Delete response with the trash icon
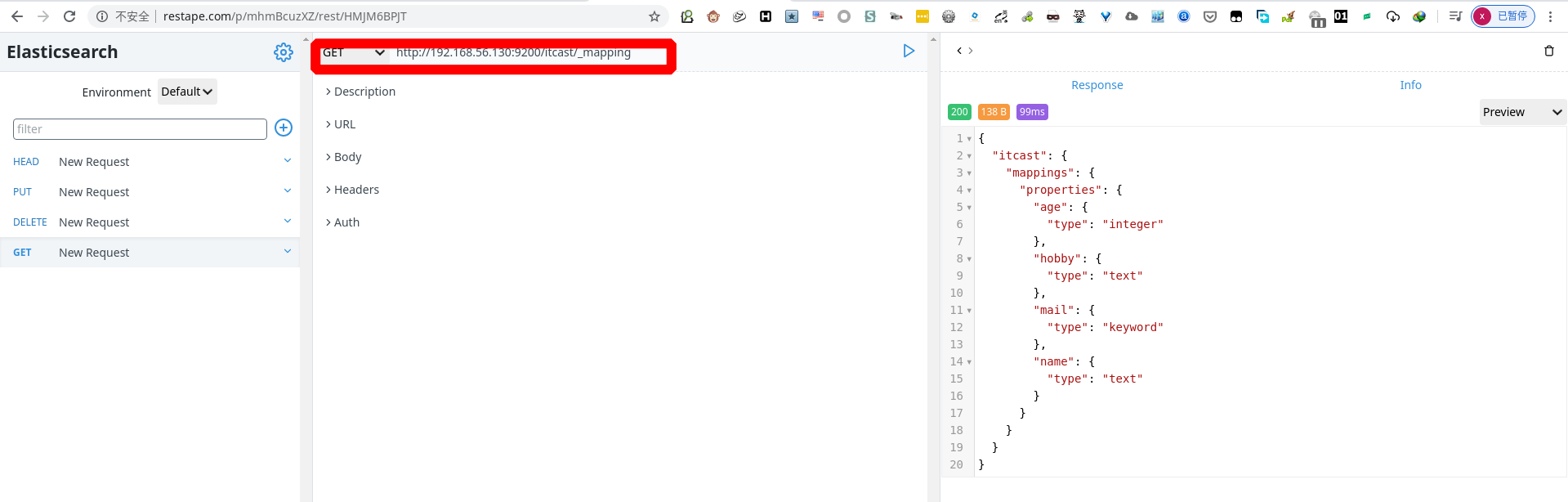Screen dimensions: 1568x502 tap(1548, 51)
